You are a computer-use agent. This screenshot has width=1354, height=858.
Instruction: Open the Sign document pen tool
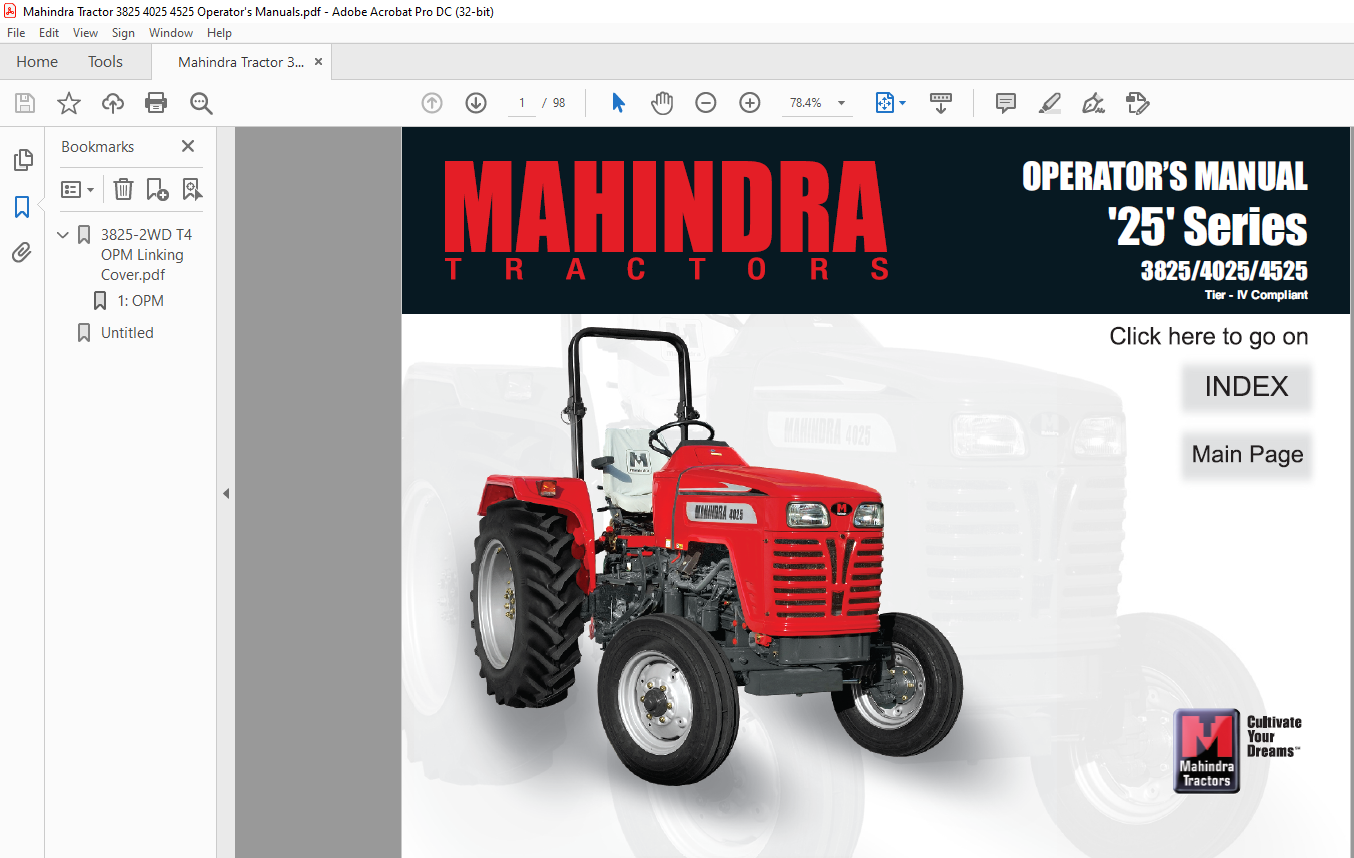pyautogui.click(x=1093, y=103)
